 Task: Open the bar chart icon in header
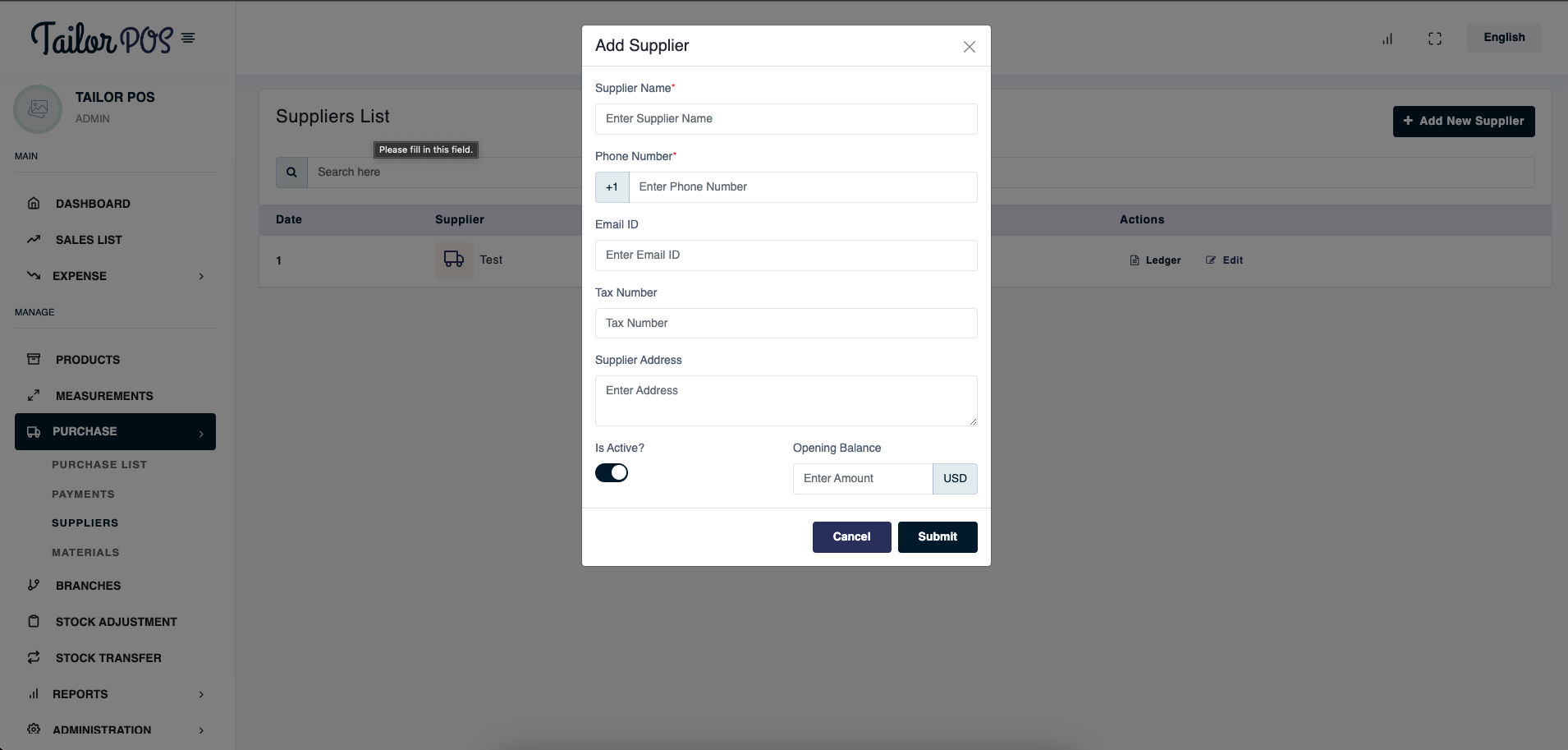(x=1387, y=39)
